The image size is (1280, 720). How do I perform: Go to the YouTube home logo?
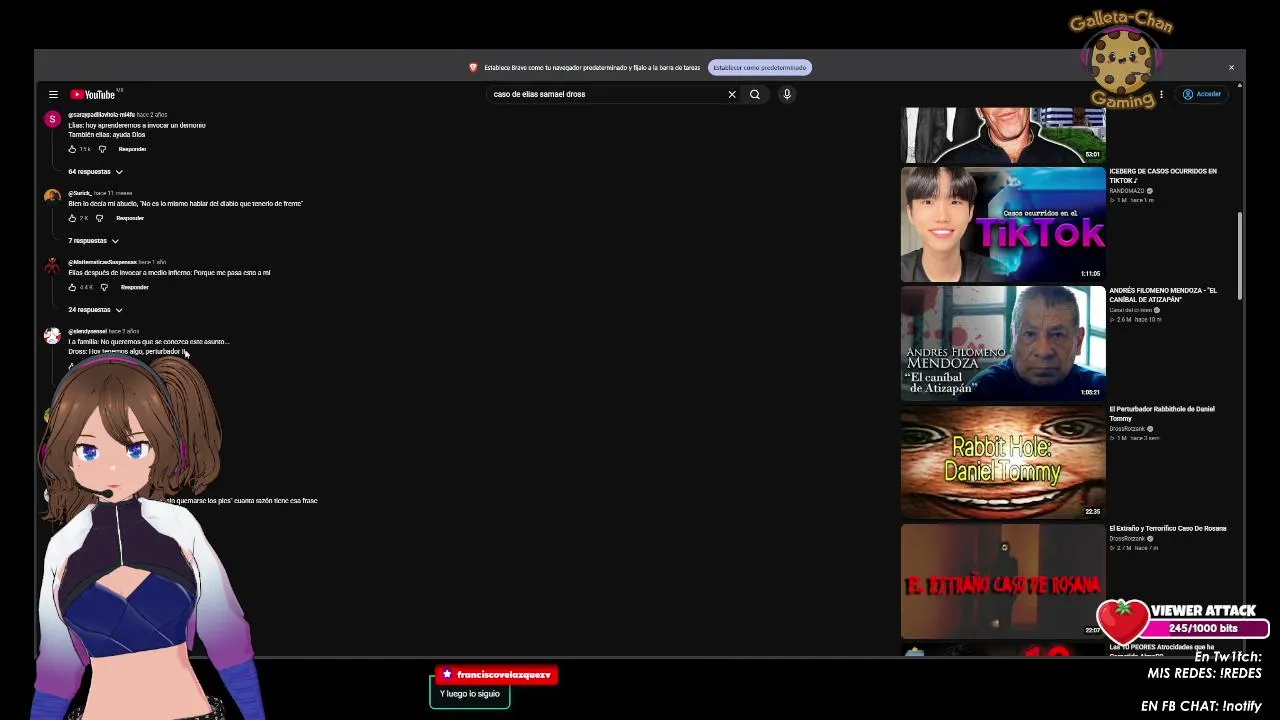(93, 94)
